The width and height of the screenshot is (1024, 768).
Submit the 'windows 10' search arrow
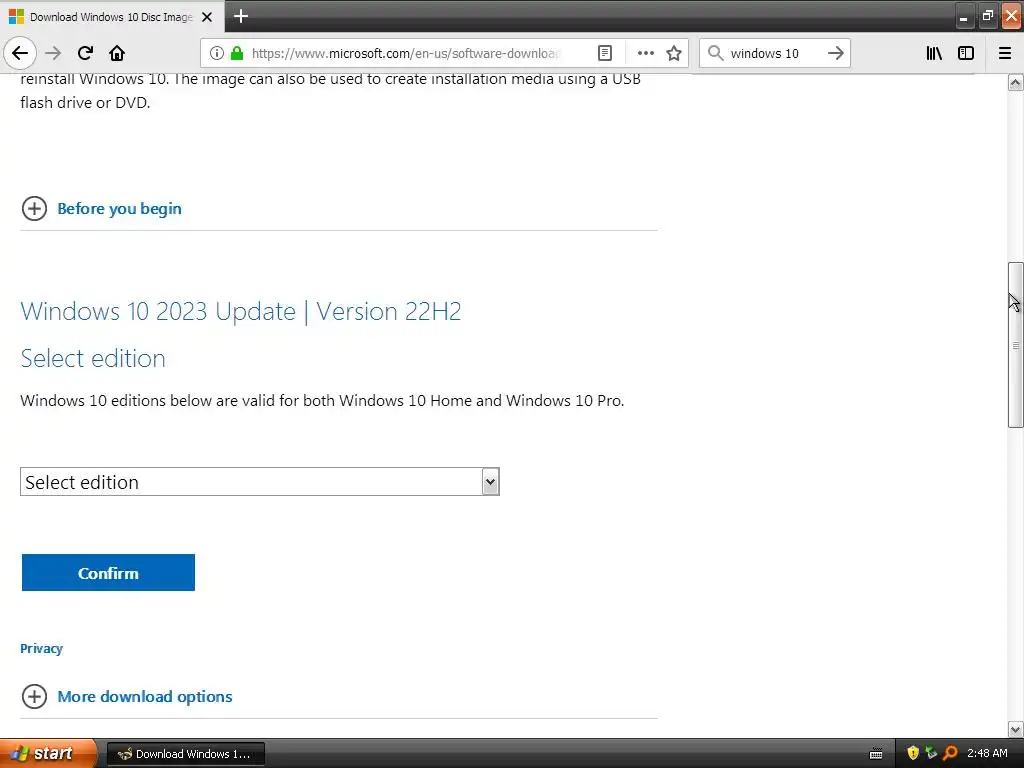835,53
